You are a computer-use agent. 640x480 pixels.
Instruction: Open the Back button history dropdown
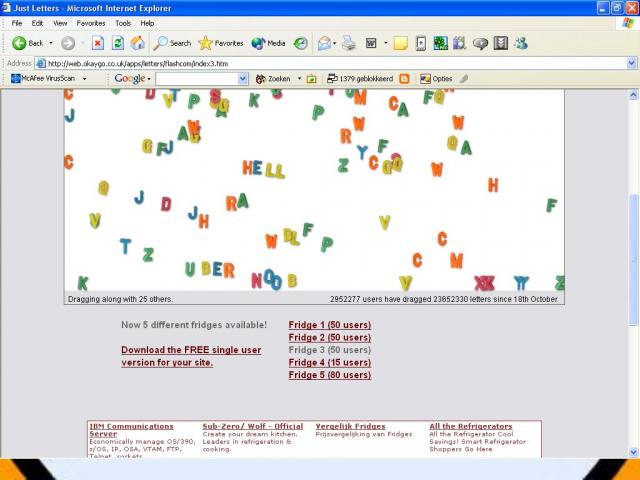point(51,43)
